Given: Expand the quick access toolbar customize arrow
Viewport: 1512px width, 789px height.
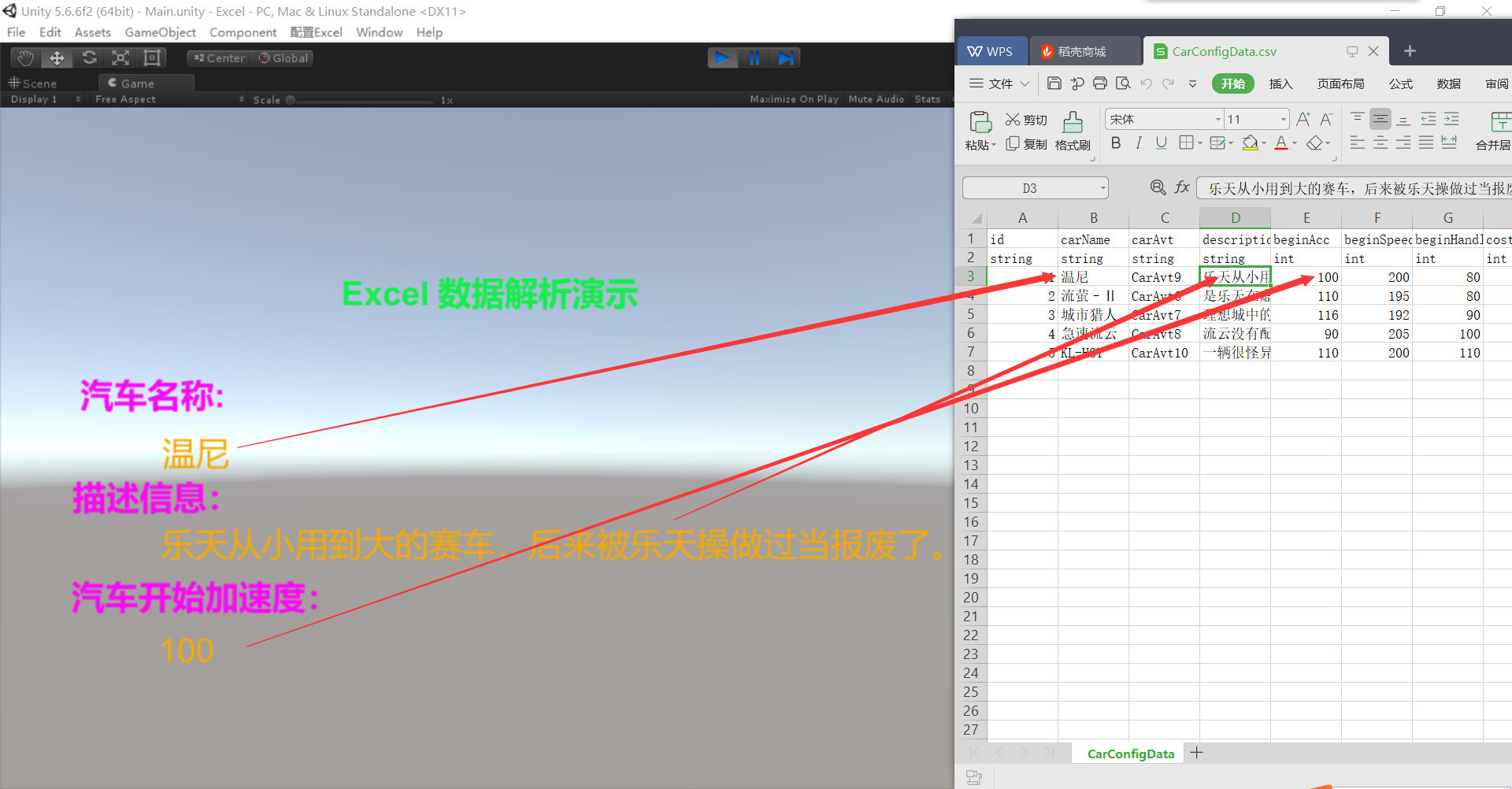Looking at the screenshot, I should tap(1192, 83).
